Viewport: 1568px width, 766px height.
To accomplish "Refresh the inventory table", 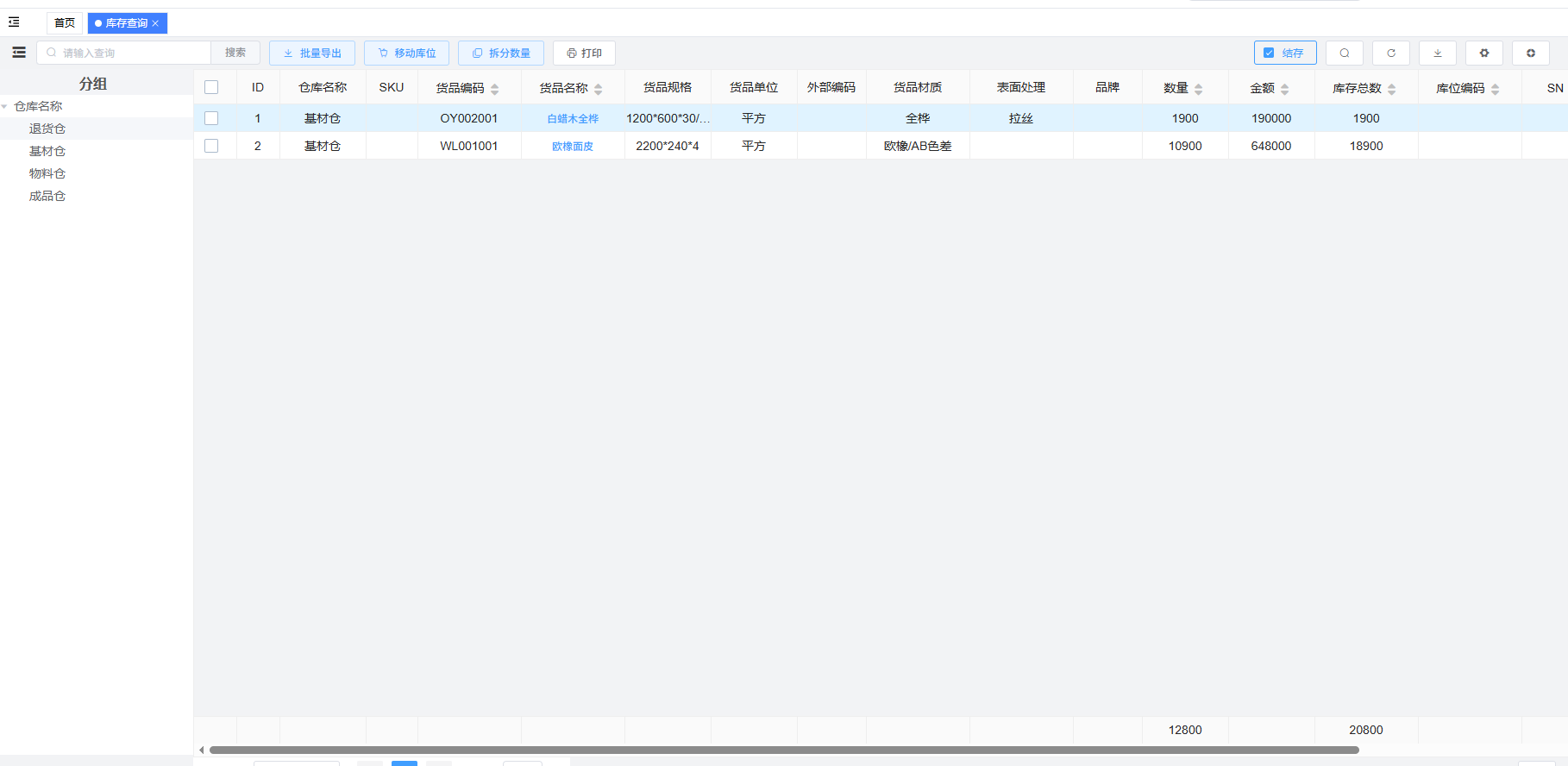I will pyautogui.click(x=1390, y=53).
